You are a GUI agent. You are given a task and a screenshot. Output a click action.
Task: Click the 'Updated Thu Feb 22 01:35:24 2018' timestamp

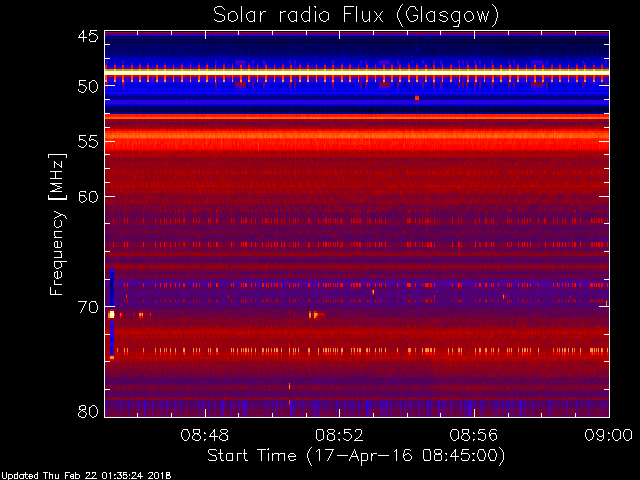(x=86, y=476)
